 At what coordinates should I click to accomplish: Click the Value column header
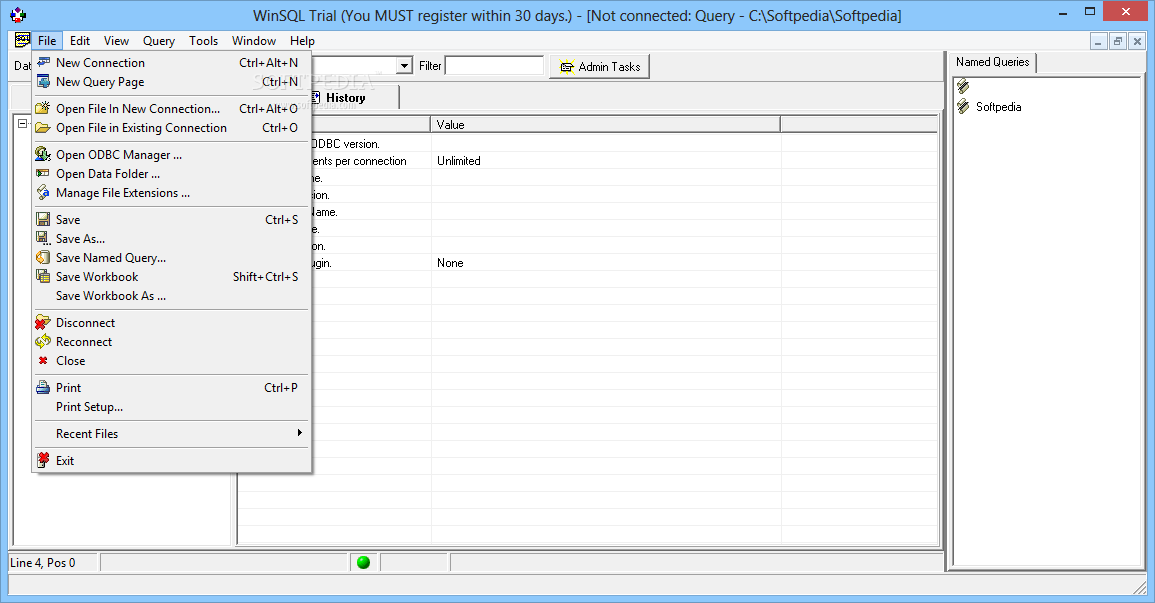[605, 124]
